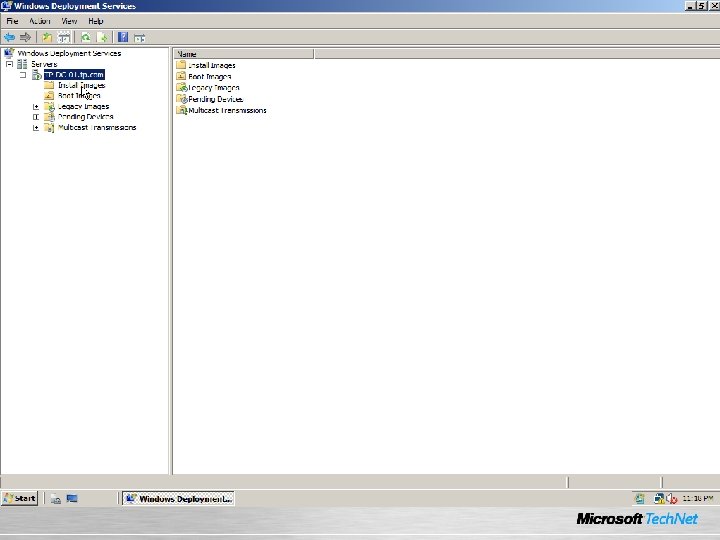
Task: Click the Windows Deployment Services root node icon
Action: [9, 53]
